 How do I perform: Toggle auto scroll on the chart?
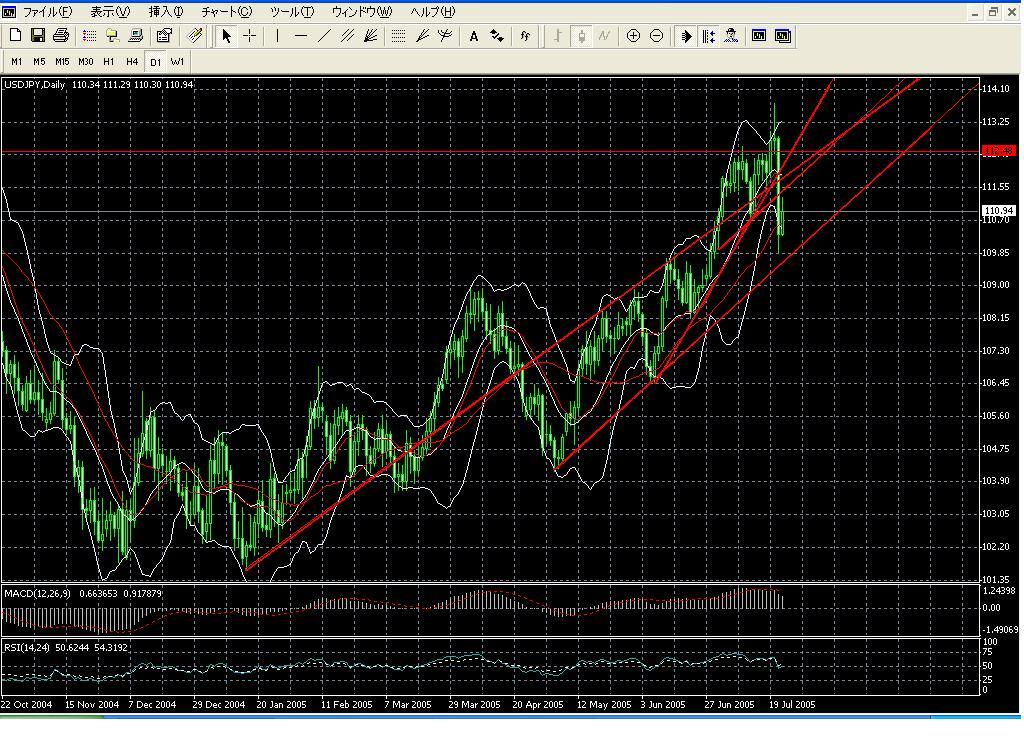(x=687, y=35)
